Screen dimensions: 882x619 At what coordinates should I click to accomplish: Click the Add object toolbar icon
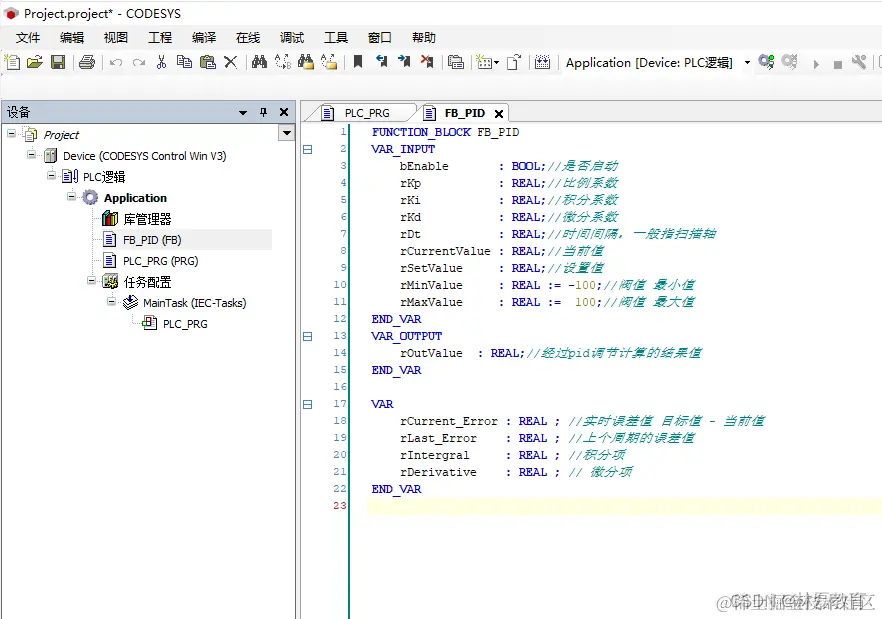pyautogui.click(x=487, y=62)
